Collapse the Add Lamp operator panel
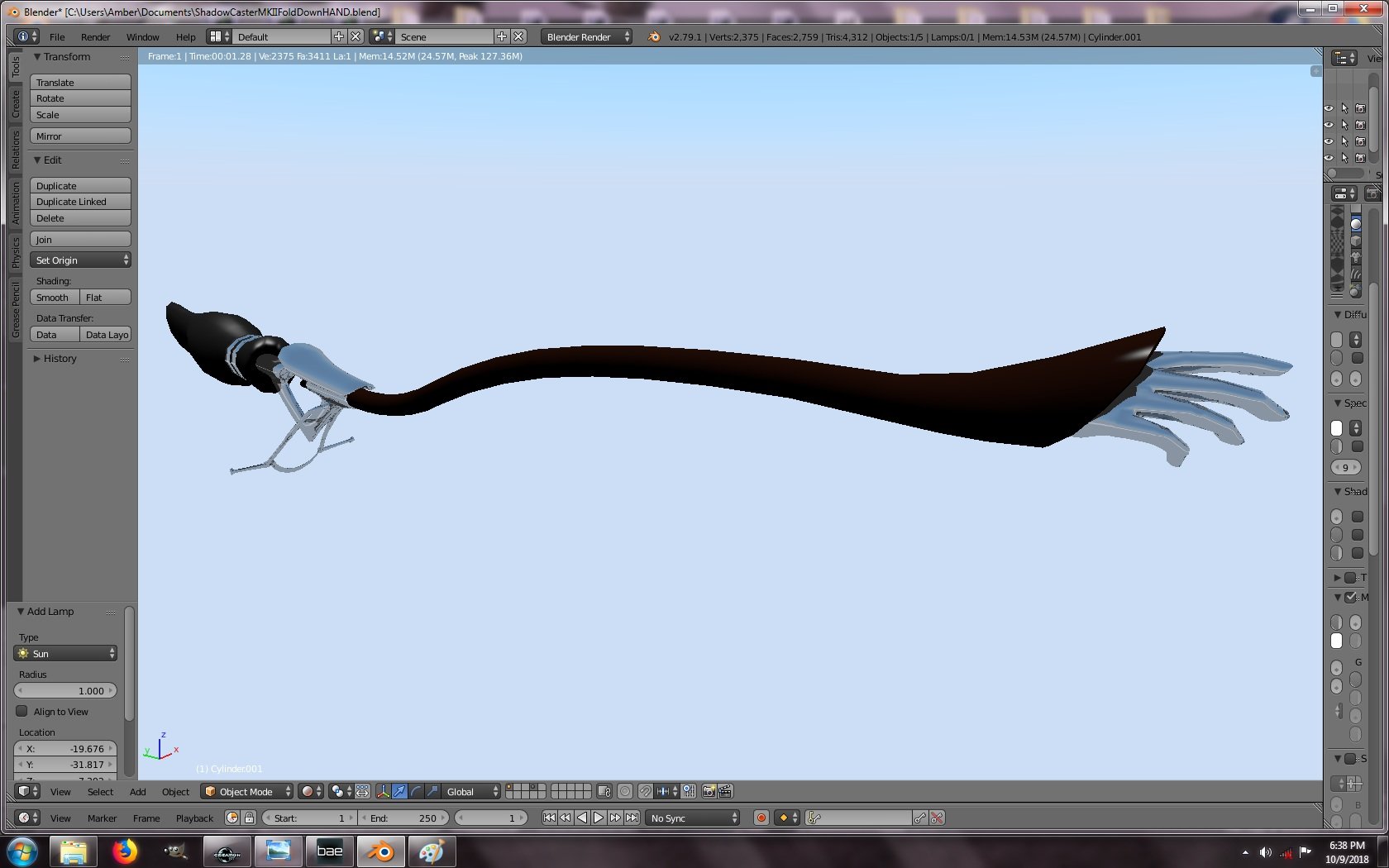Image resolution: width=1389 pixels, height=868 pixels. click(21, 612)
